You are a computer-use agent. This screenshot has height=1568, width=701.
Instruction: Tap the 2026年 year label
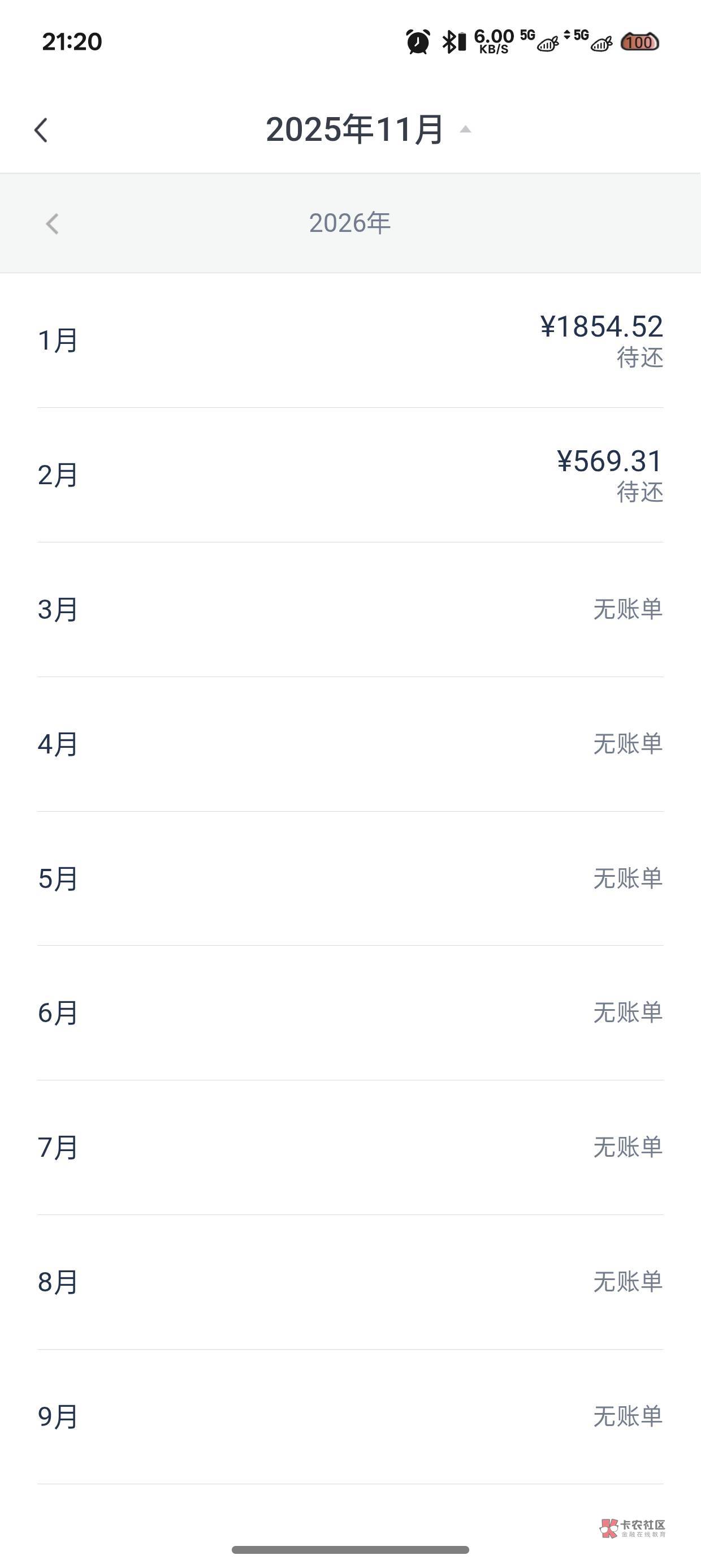[x=350, y=223]
